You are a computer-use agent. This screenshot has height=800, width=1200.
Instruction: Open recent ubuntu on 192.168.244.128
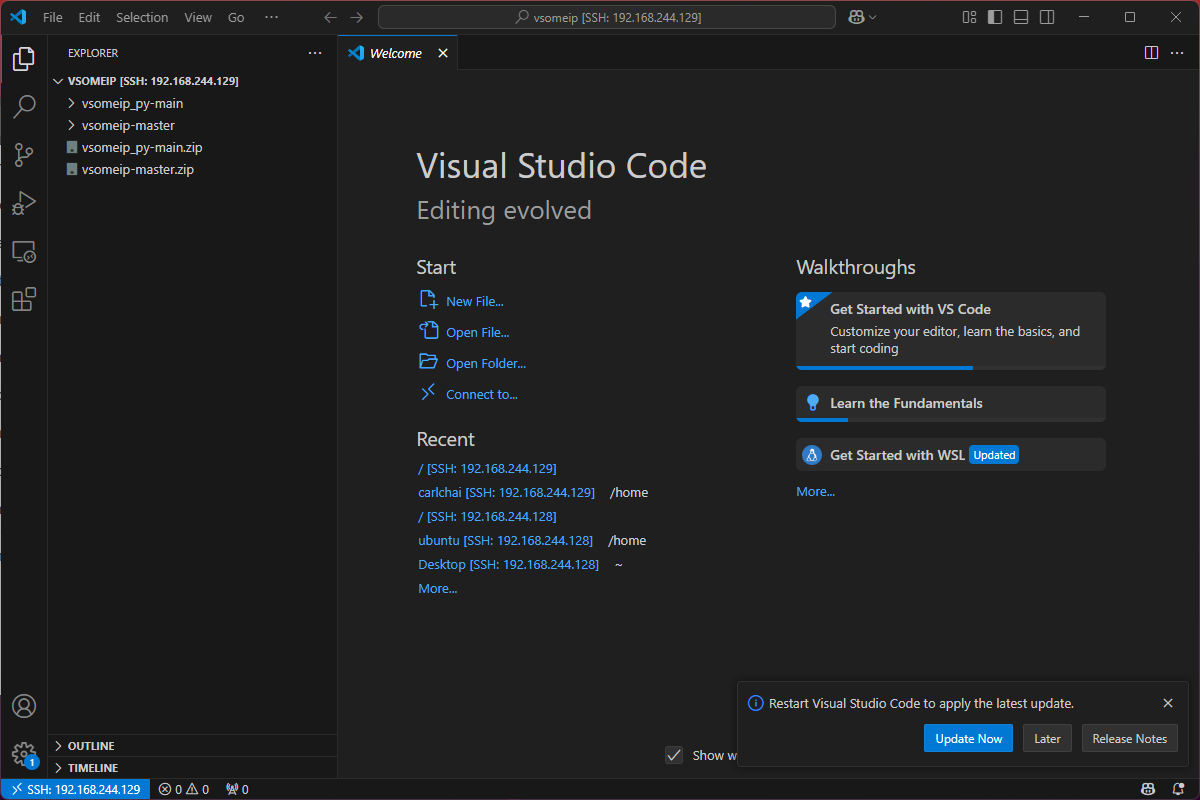[505, 540]
